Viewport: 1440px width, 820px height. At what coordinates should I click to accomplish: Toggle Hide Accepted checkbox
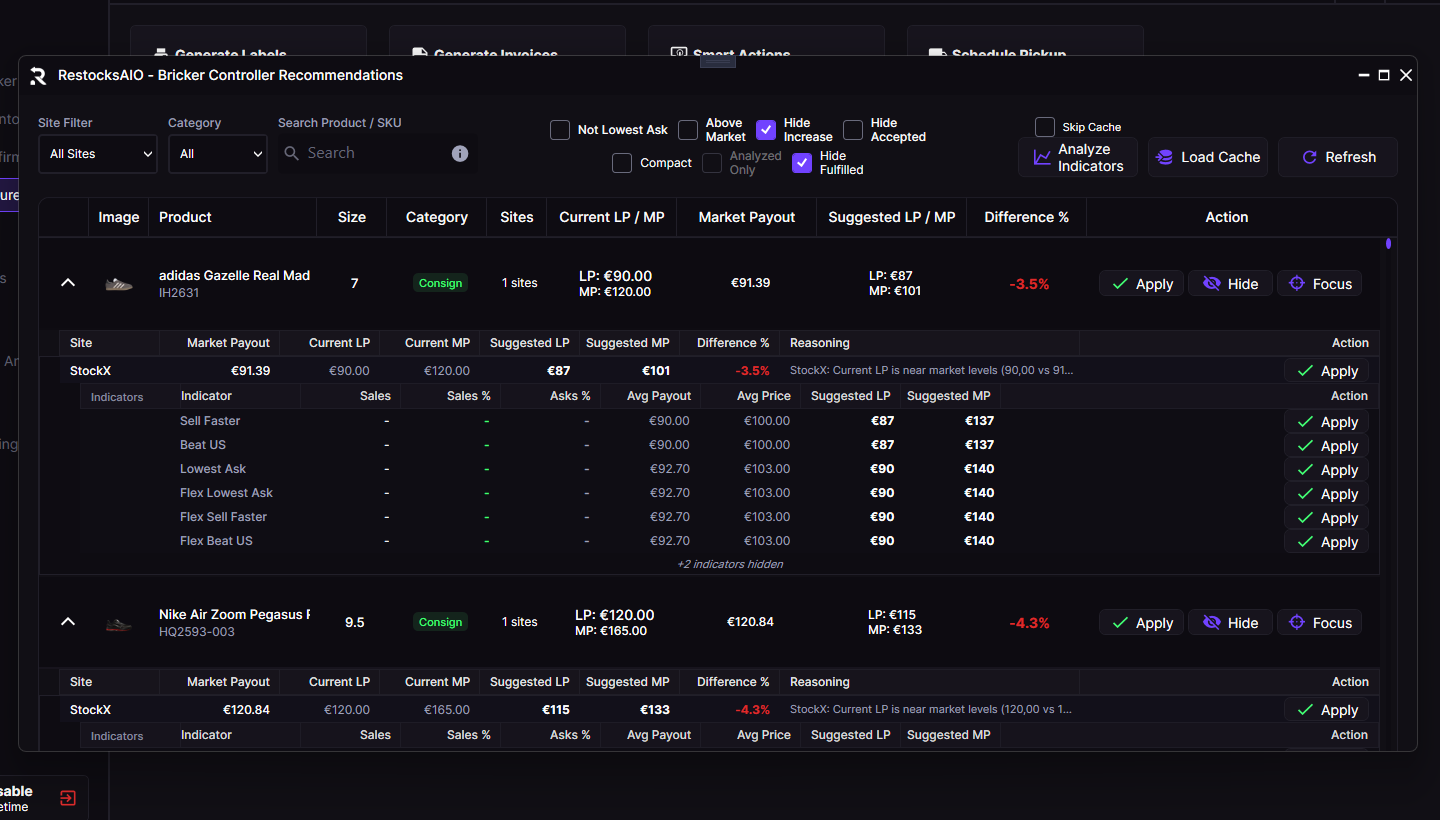[x=853, y=130]
